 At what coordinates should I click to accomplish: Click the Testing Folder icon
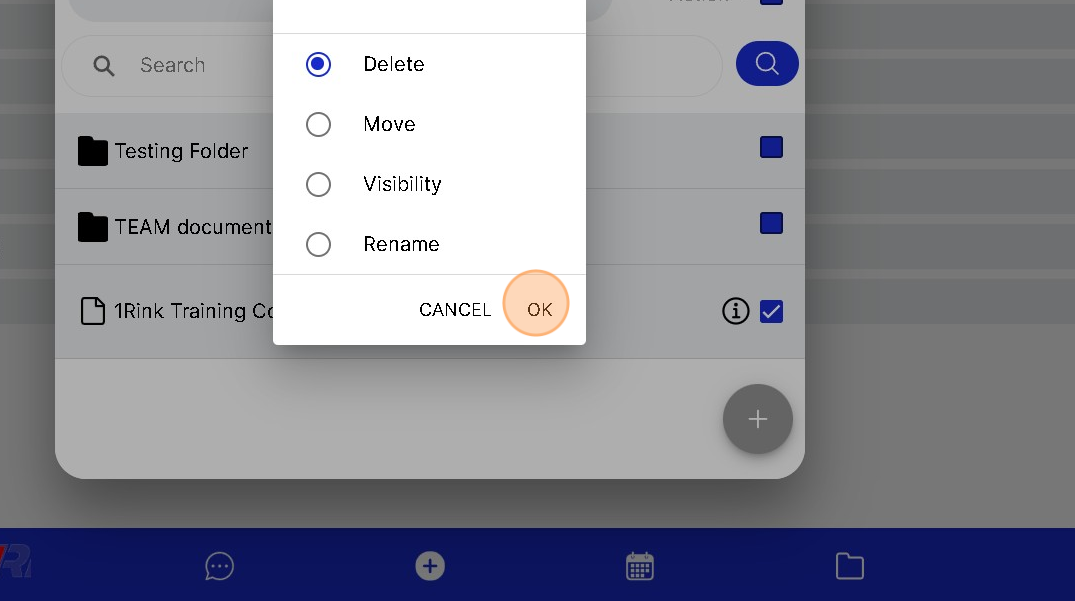93,151
